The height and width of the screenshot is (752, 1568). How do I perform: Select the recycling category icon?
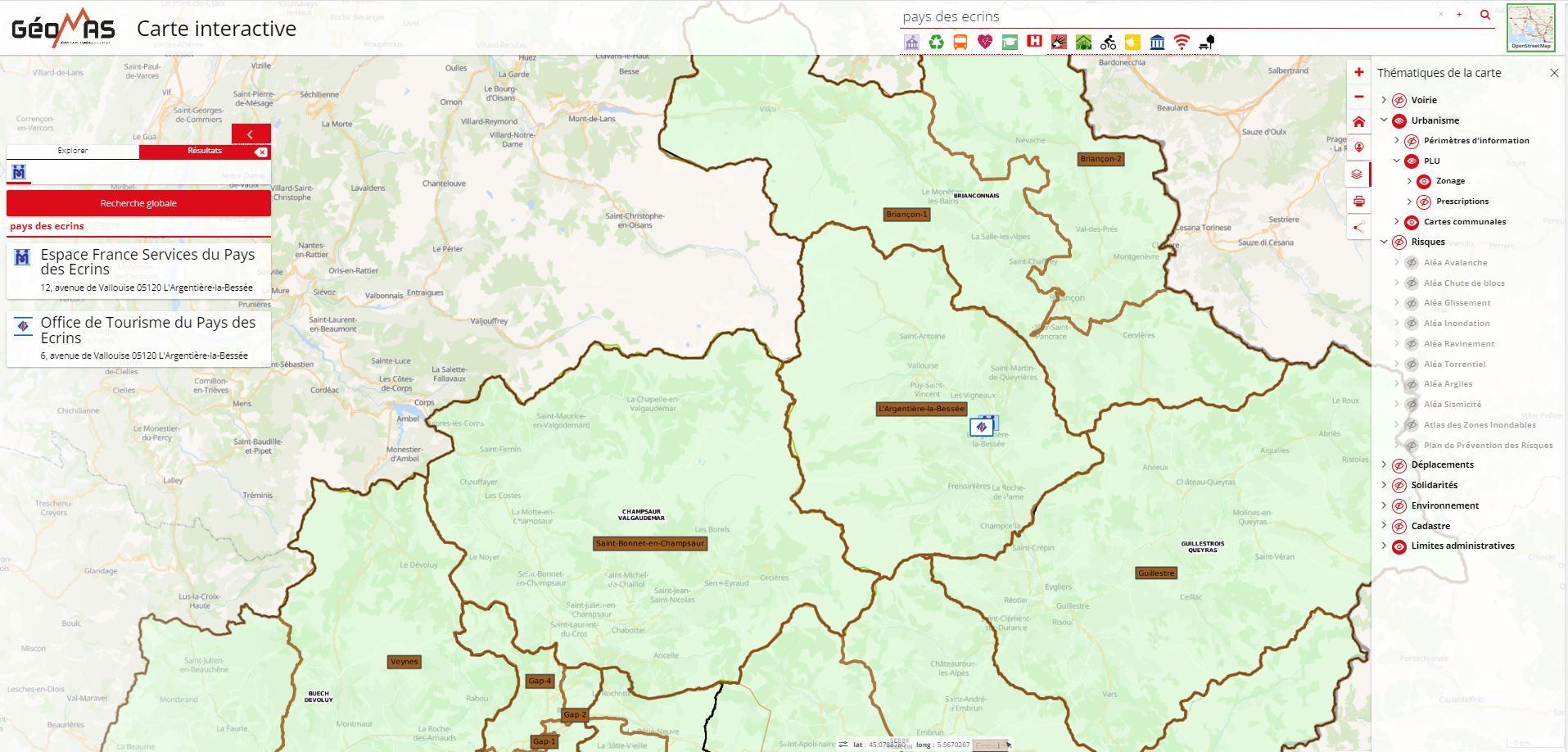pos(936,42)
